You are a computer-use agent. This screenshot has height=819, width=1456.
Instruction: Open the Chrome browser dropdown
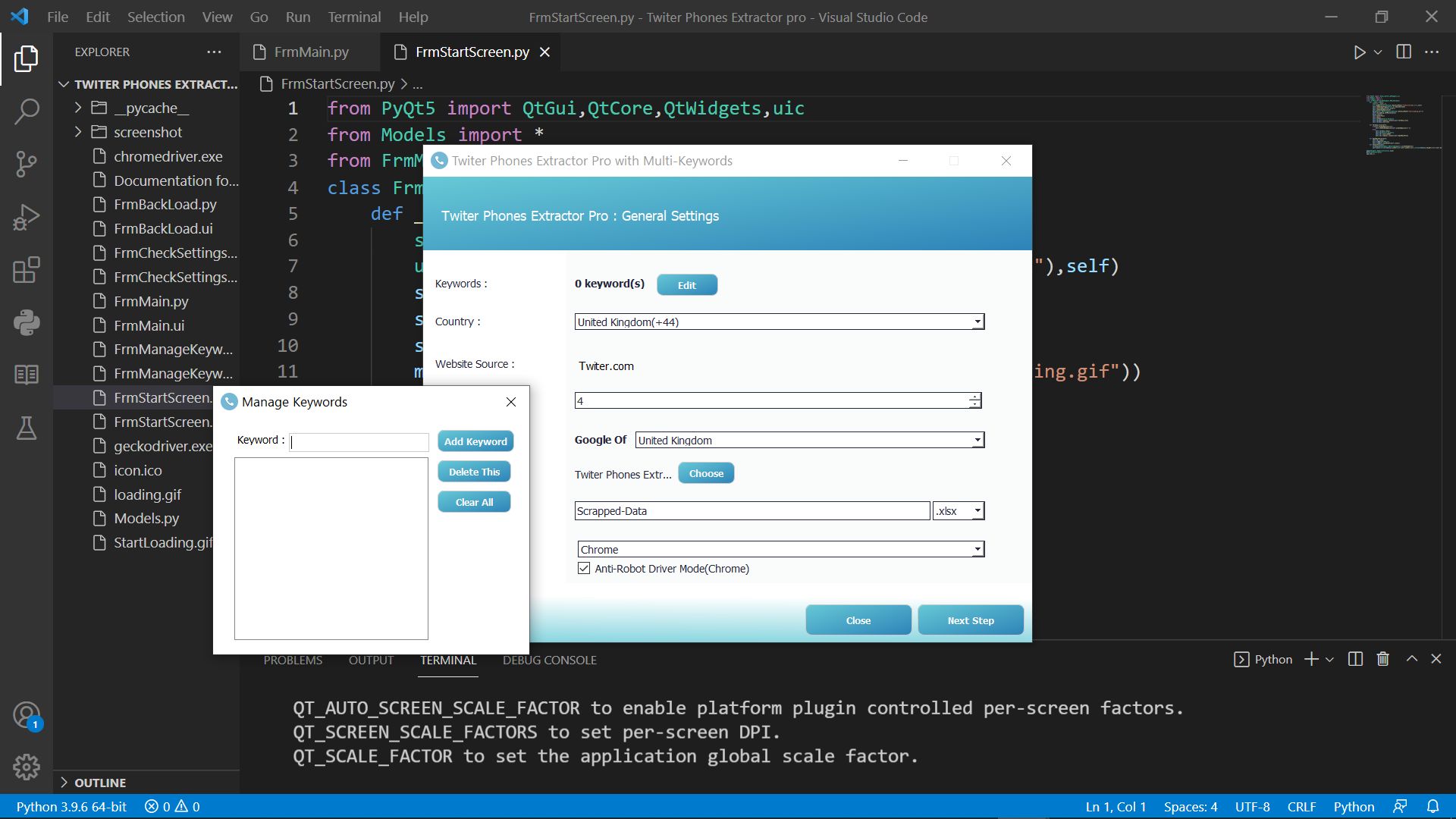click(x=781, y=549)
